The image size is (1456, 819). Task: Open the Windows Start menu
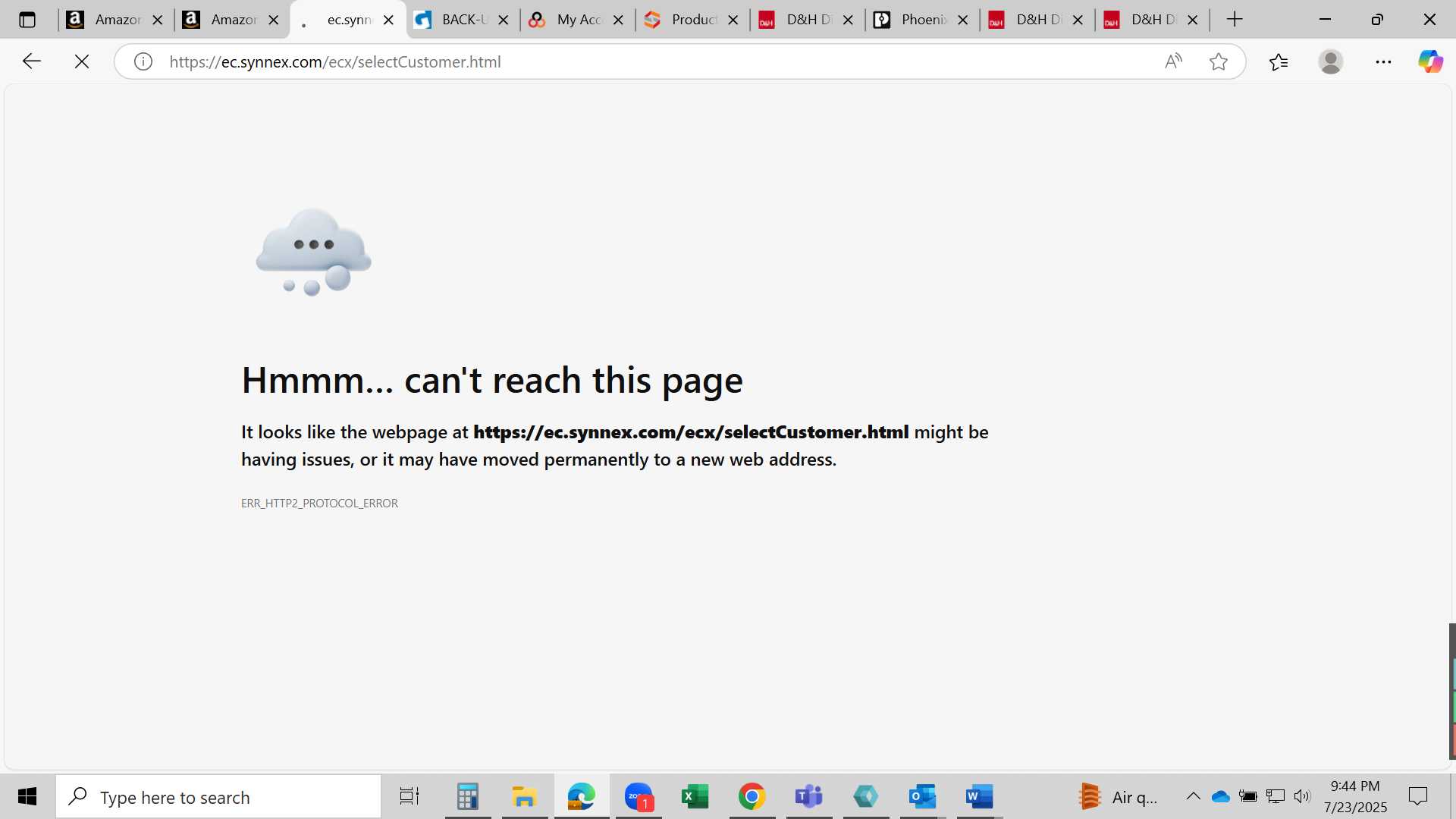[27, 796]
